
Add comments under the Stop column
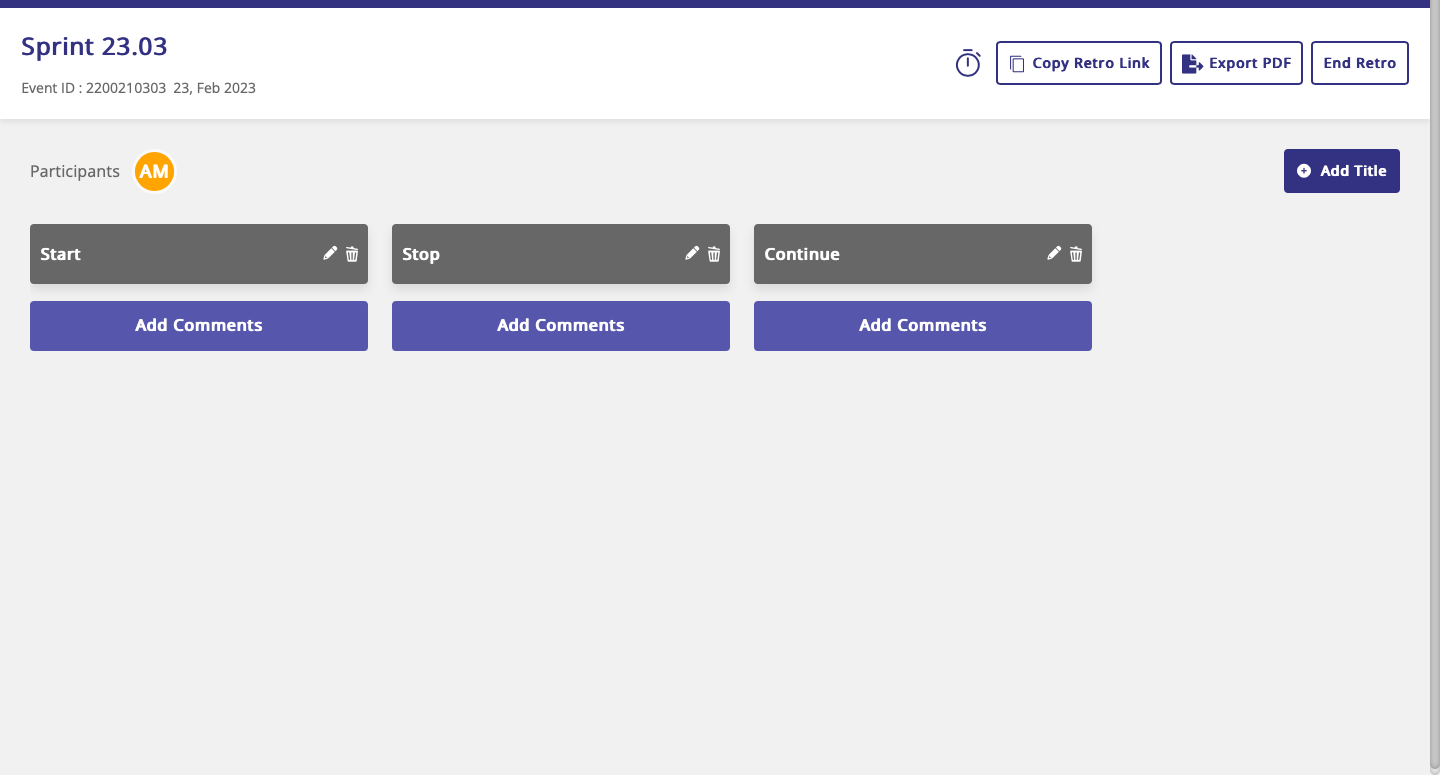(561, 326)
